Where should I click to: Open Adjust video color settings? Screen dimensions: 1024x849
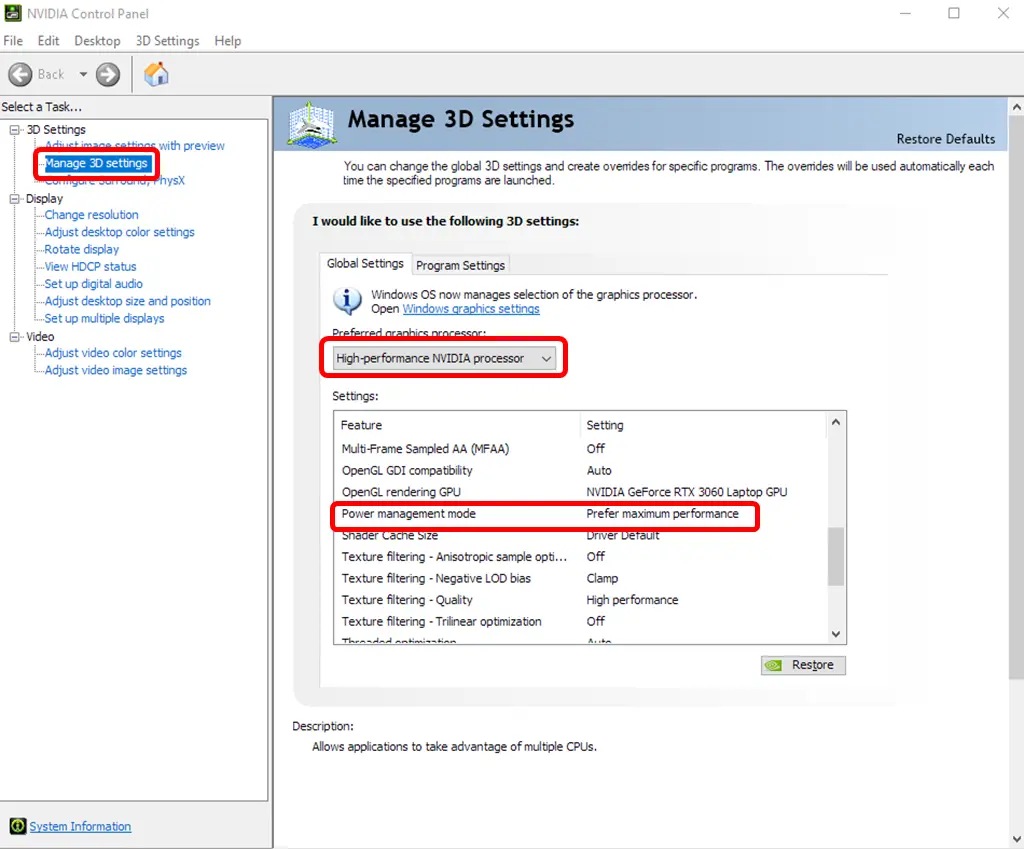click(x=113, y=353)
